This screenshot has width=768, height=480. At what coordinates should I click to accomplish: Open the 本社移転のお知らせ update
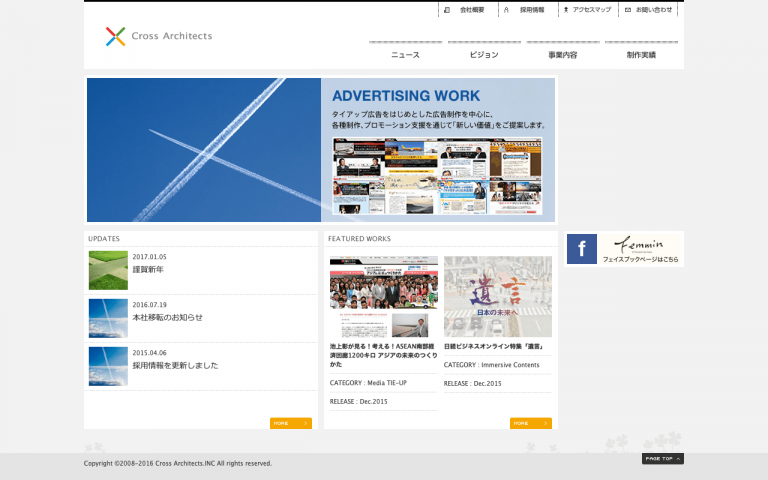[168, 317]
